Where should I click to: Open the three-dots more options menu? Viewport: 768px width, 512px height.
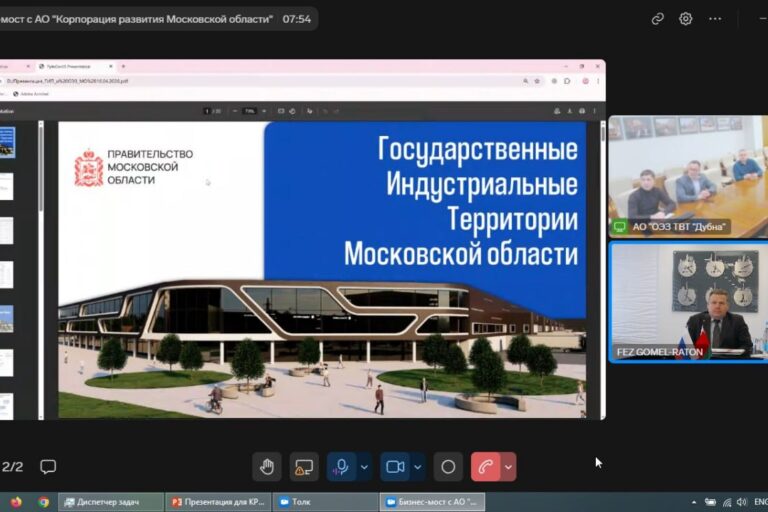pyautogui.click(x=715, y=18)
